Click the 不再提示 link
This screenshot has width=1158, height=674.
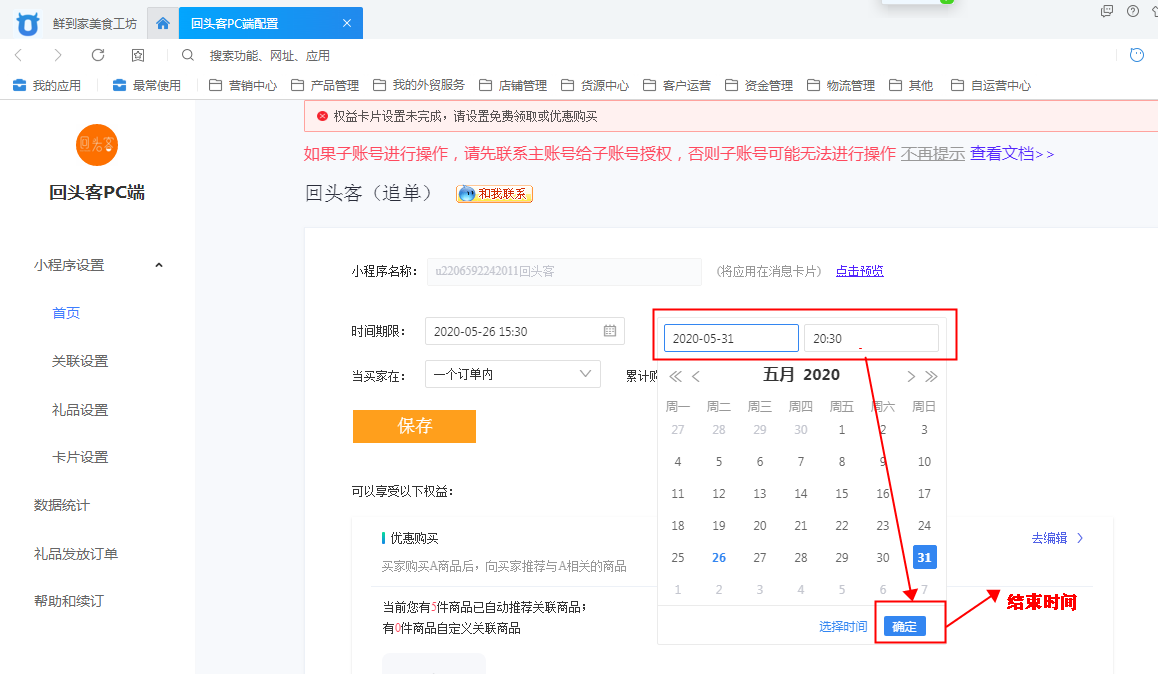click(x=932, y=154)
